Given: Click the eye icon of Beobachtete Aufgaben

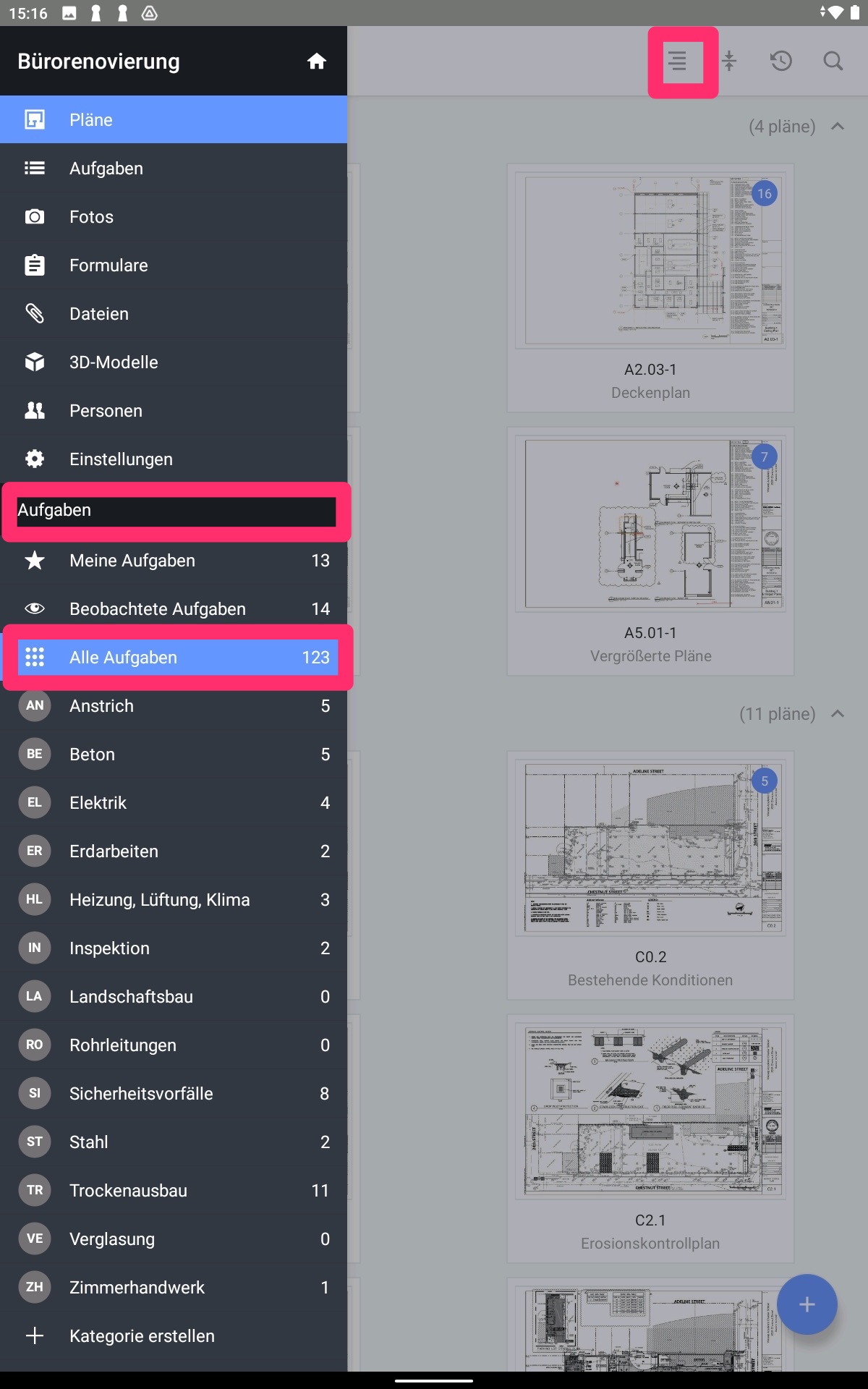Looking at the screenshot, I should tap(35, 608).
